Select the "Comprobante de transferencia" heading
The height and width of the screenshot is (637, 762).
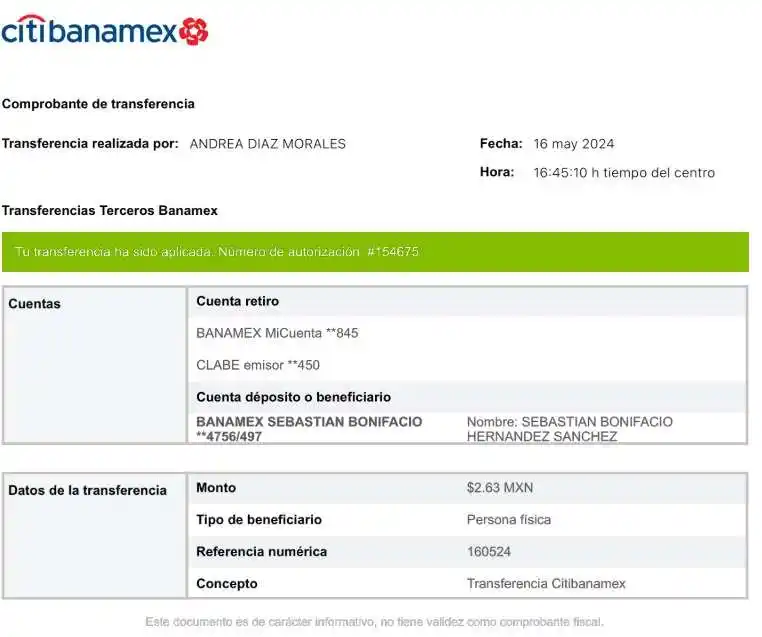pos(98,104)
